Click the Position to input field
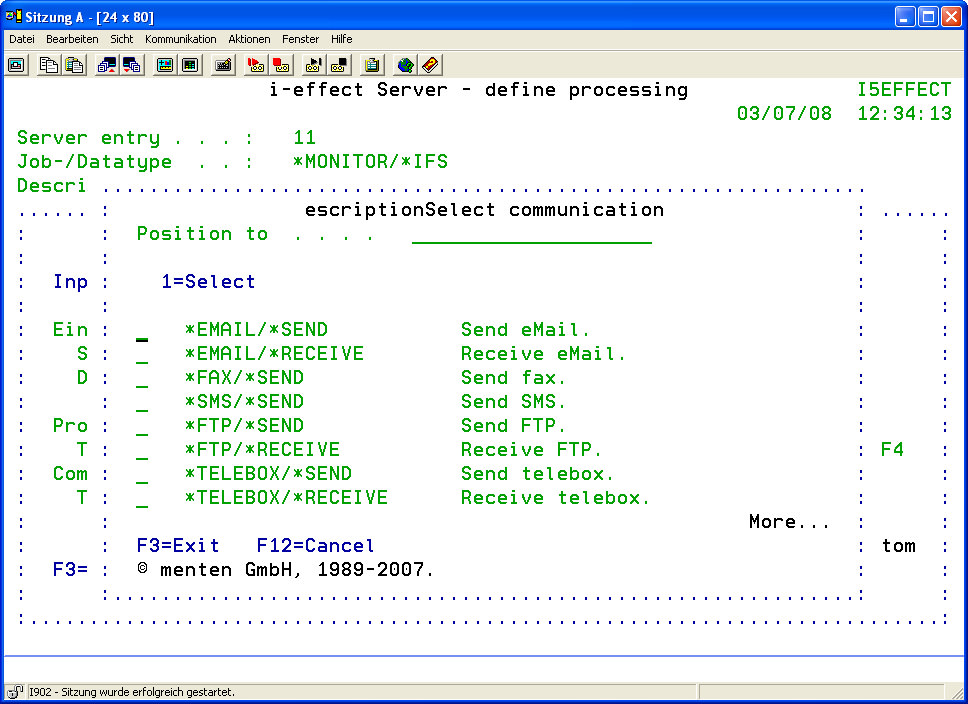968x704 pixels. (x=531, y=235)
